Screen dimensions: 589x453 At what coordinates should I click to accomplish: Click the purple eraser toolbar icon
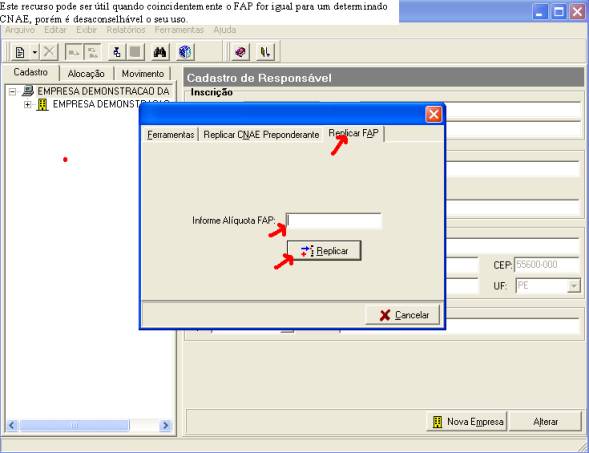click(x=240, y=52)
